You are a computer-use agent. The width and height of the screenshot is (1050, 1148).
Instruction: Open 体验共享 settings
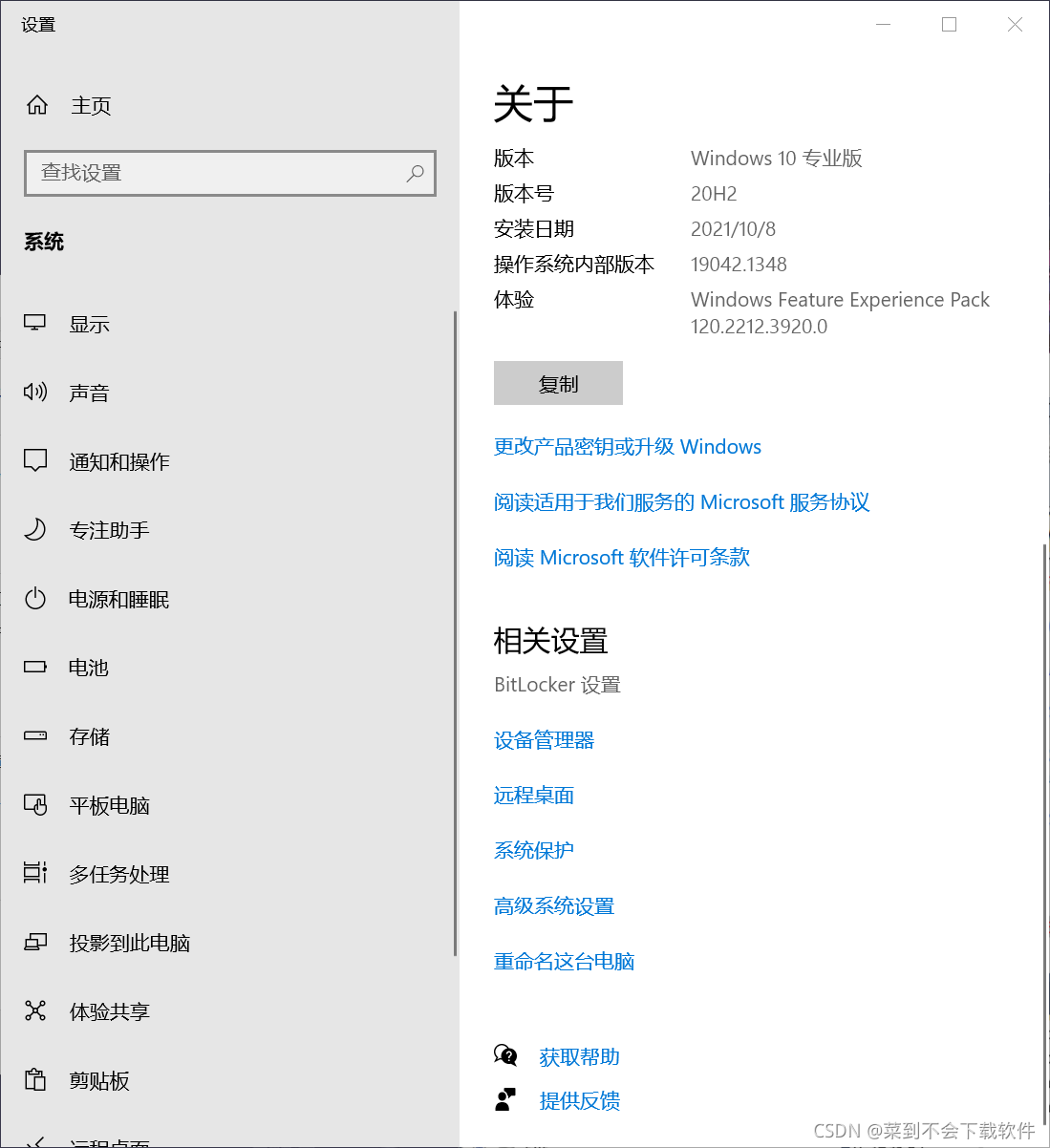pyautogui.click(x=109, y=1011)
